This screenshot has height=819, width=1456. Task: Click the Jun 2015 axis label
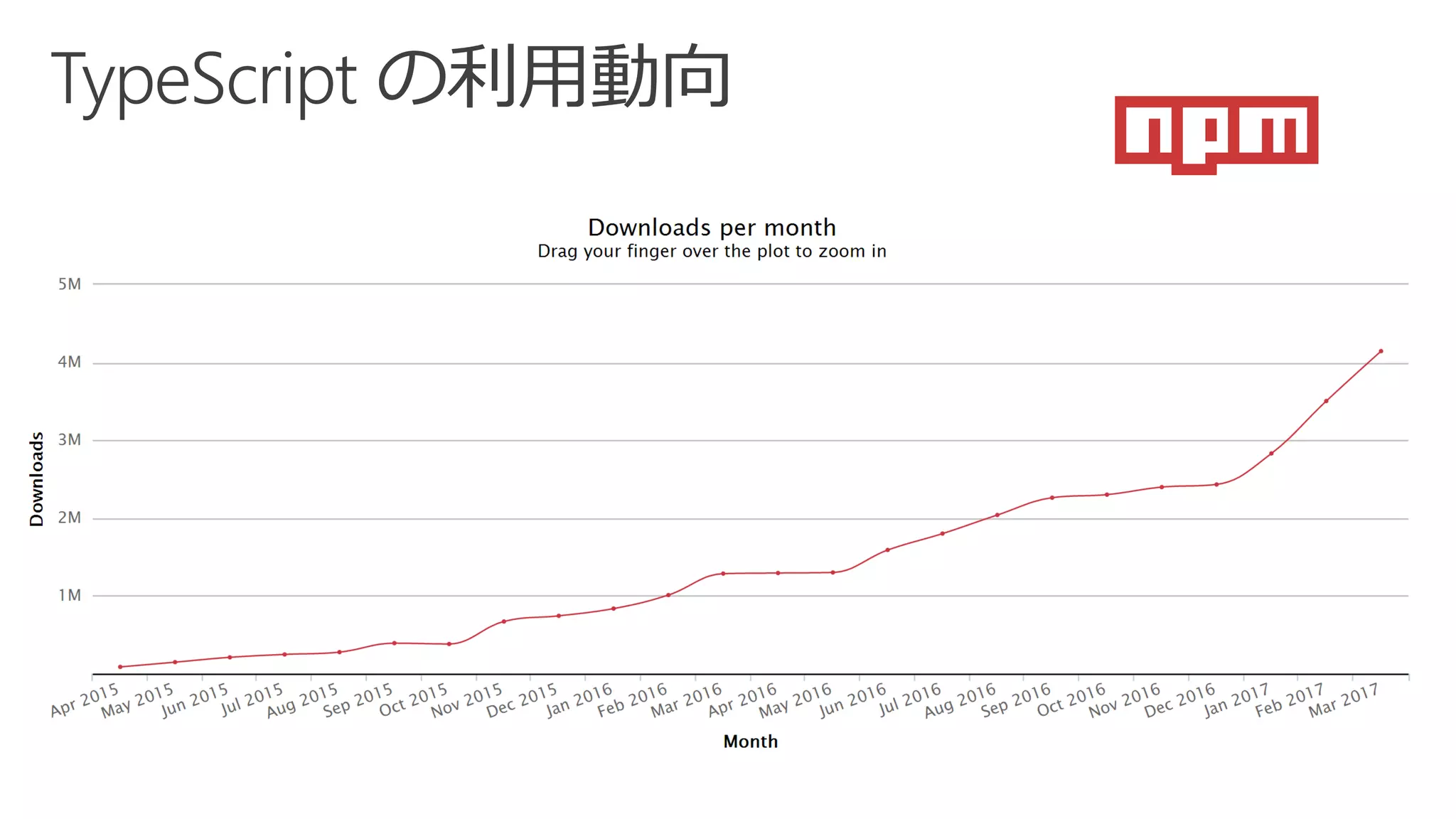coord(194,700)
